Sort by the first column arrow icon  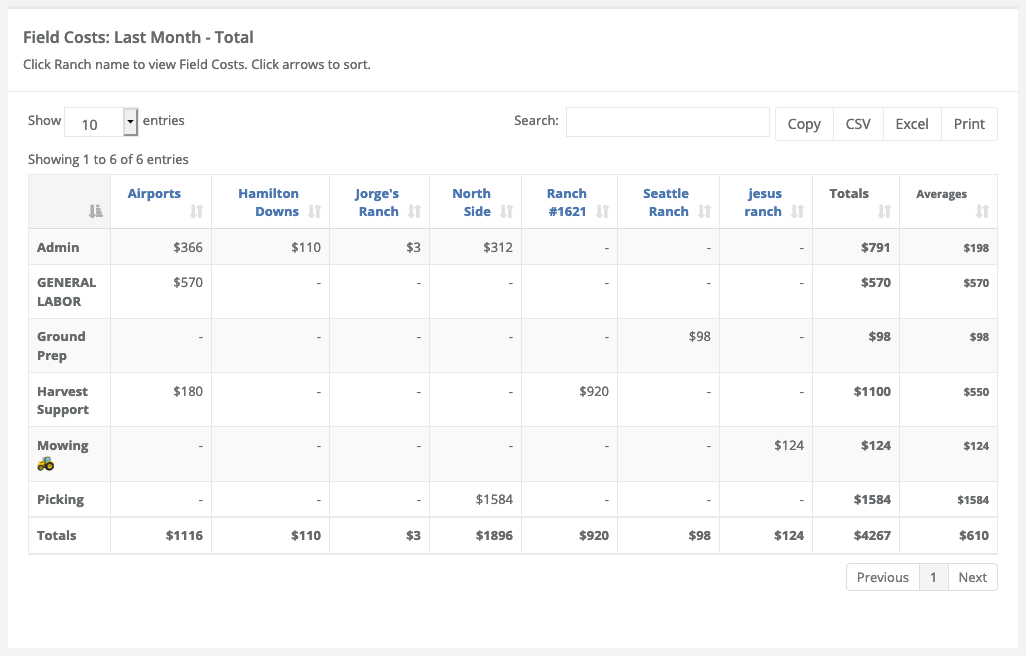point(96,211)
